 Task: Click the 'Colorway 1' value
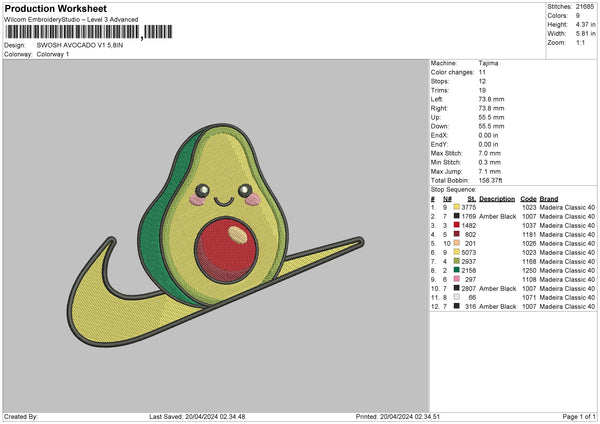(53, 54)
